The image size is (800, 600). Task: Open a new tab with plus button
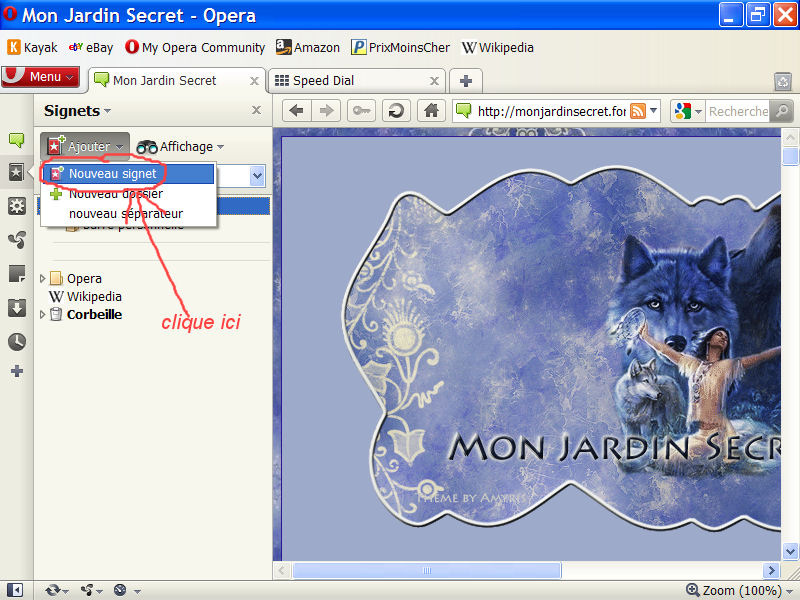click(x=465, y=81)
